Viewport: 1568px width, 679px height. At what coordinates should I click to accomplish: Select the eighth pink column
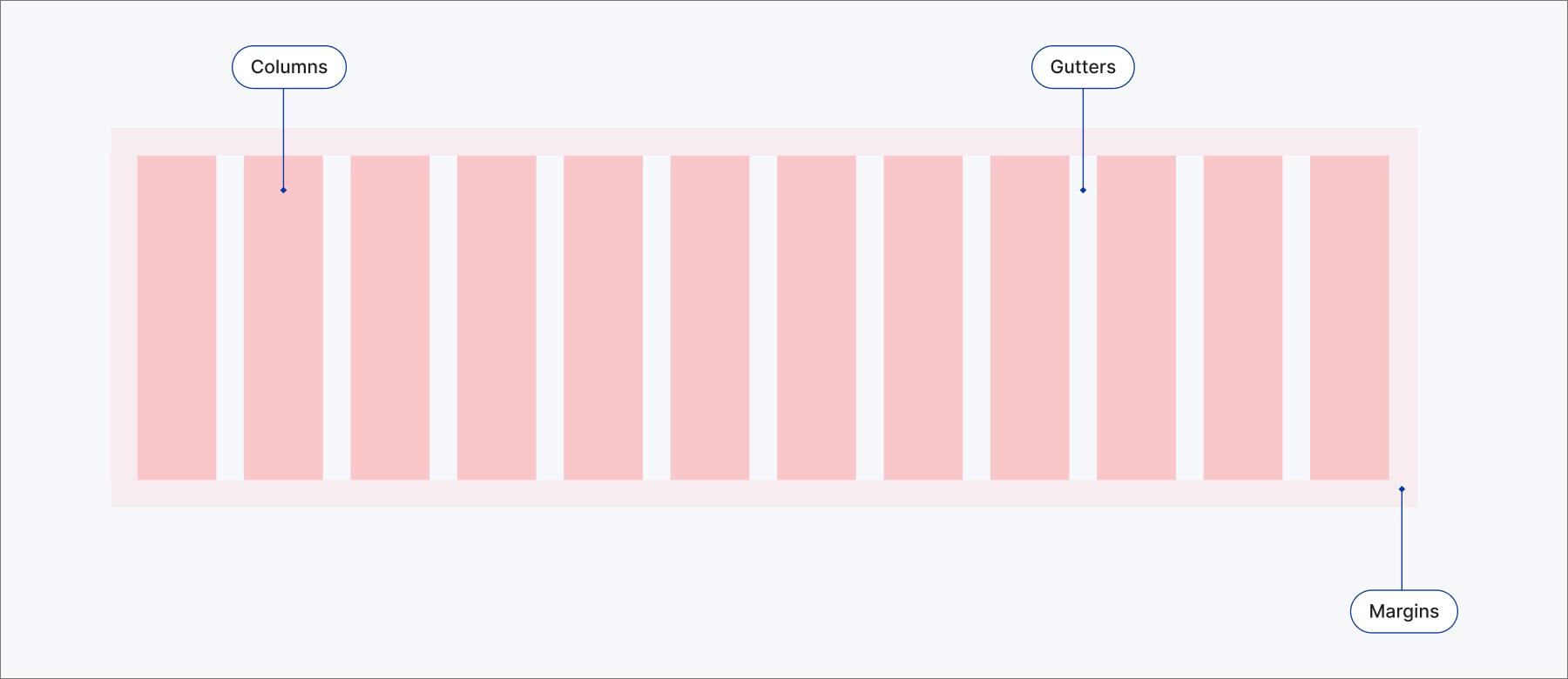click(x=923, y=318)
